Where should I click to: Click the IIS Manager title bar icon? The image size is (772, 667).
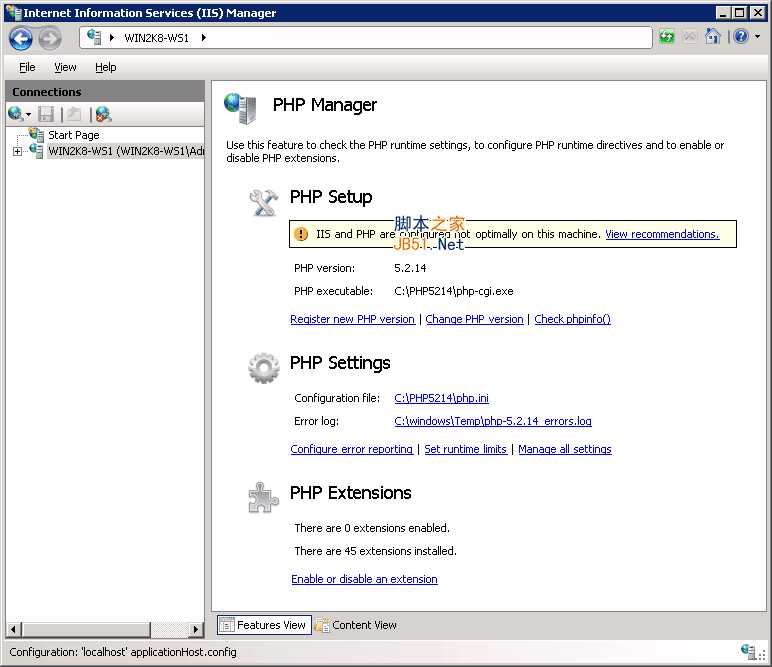click(13, 13)
